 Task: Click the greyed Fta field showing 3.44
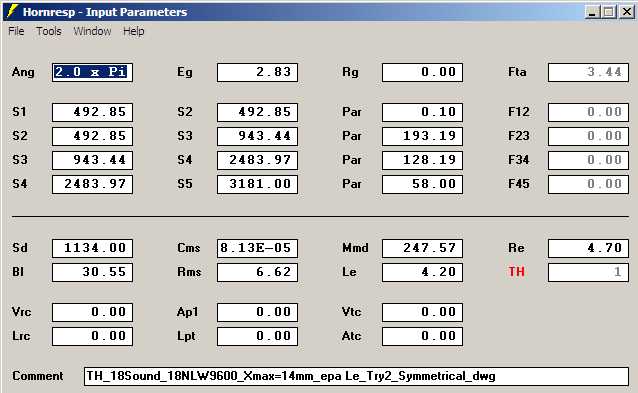(x=588, y=72)
